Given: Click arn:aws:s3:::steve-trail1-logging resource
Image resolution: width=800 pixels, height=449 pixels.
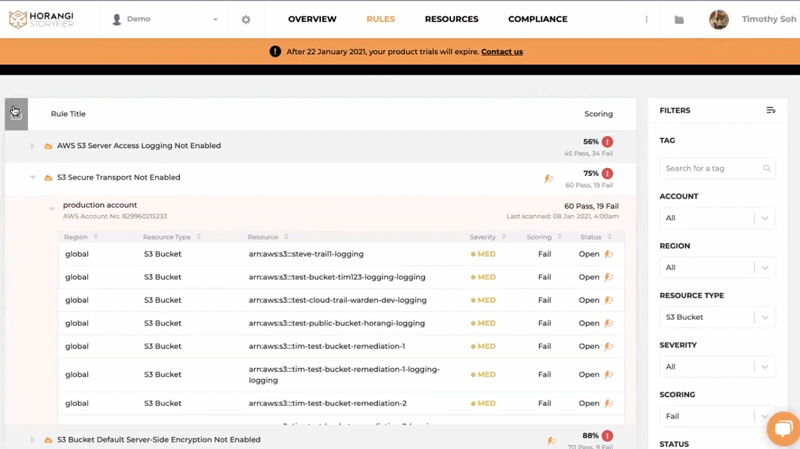Looking at the screenshot, I should 306,254.
